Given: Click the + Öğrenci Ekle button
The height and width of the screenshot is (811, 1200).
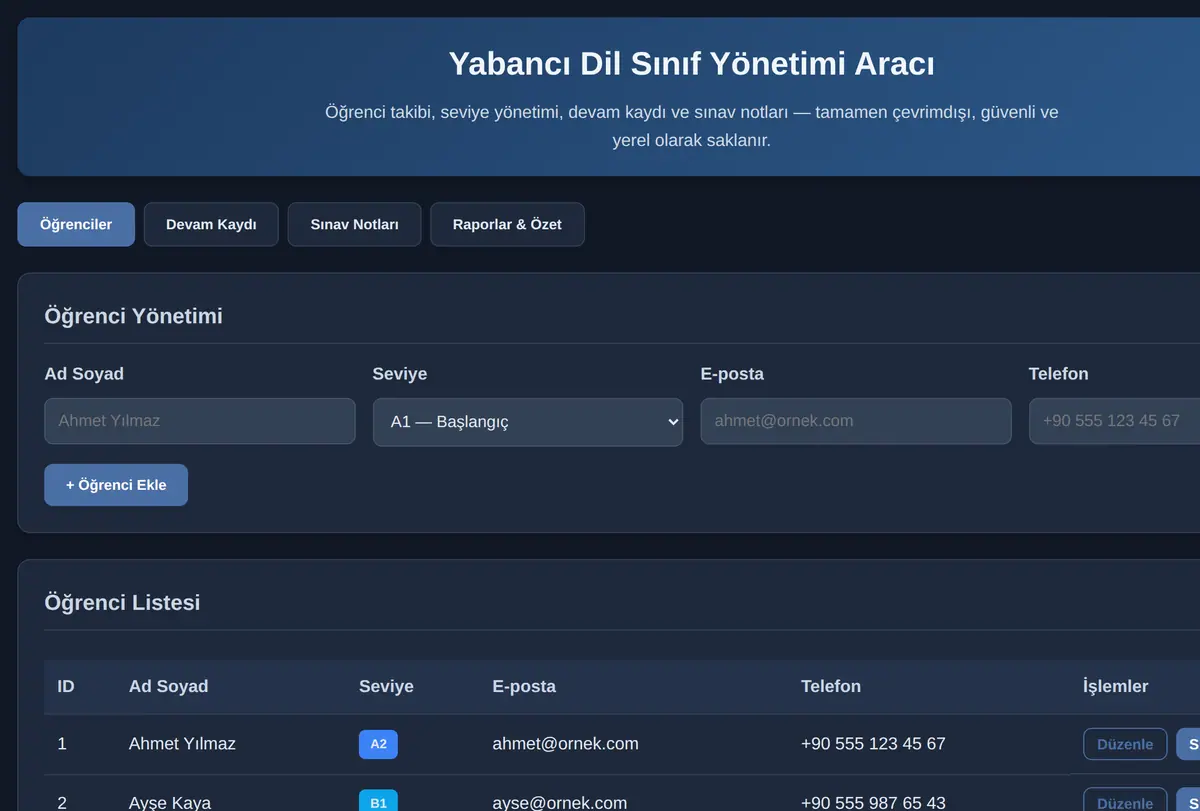Looking at the screenshot, I should 116,485.
